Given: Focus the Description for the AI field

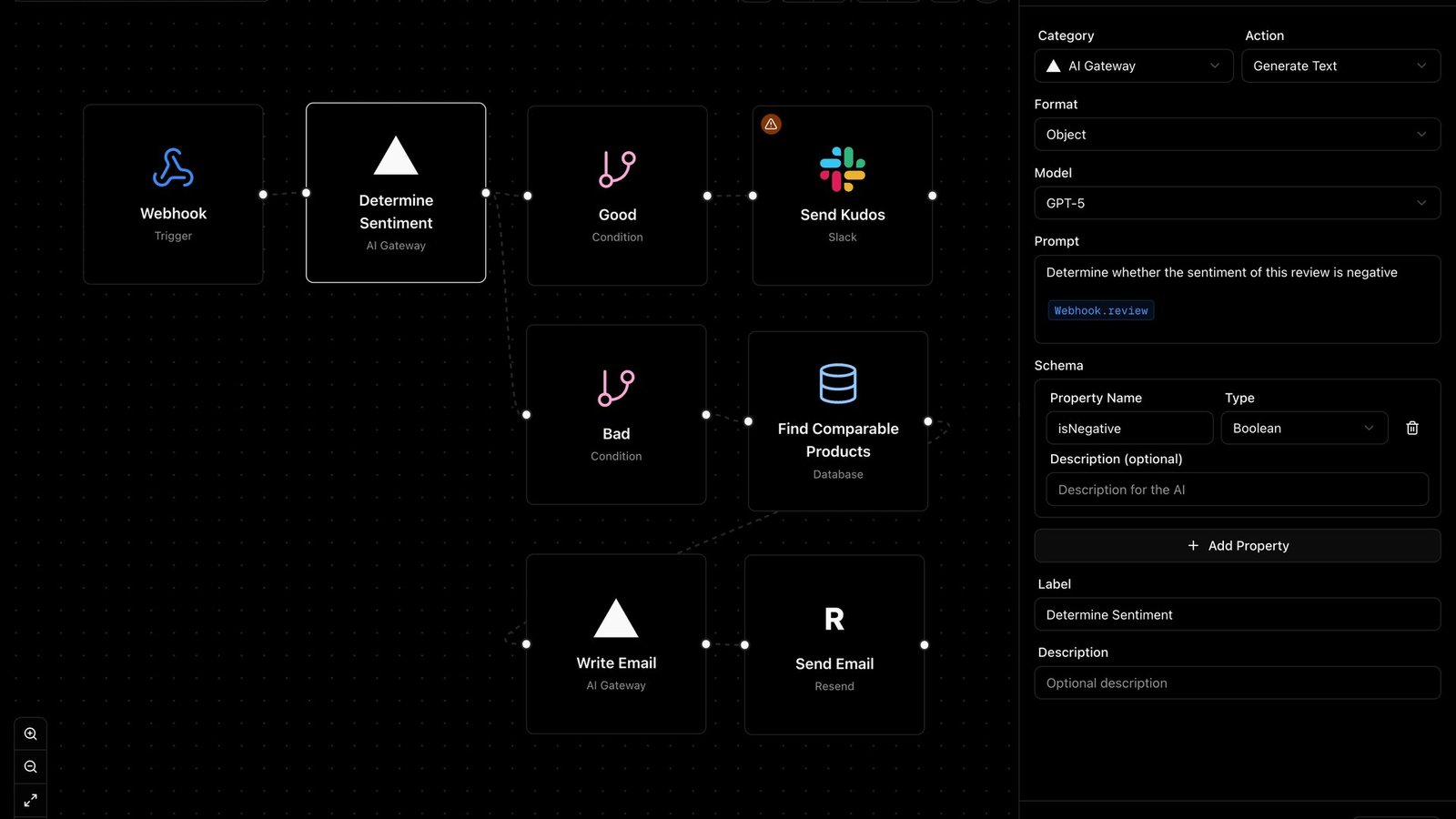Looking at the screenshot, I should tap(1238, 490).
